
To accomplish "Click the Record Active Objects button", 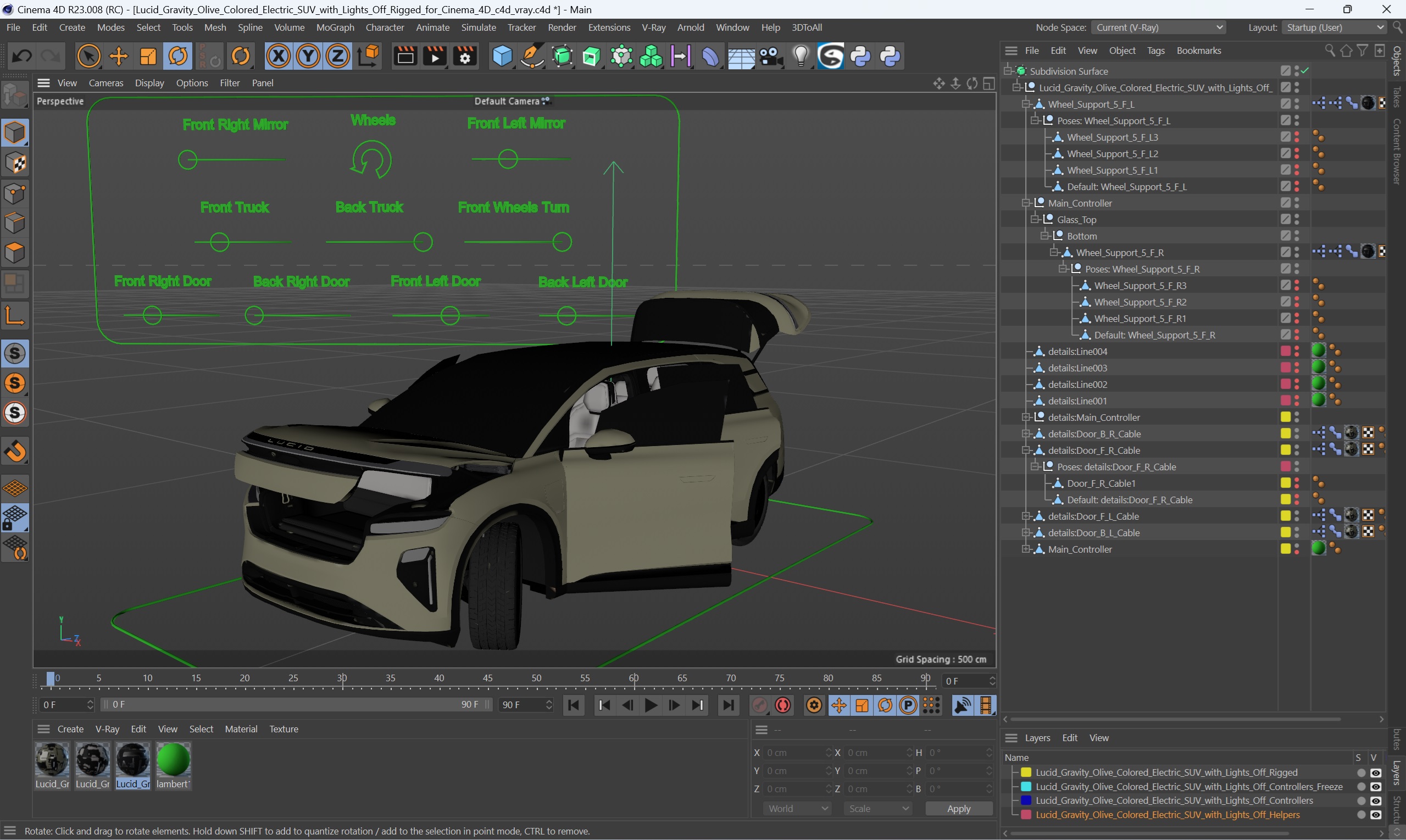I will click(x=760, y=705).
